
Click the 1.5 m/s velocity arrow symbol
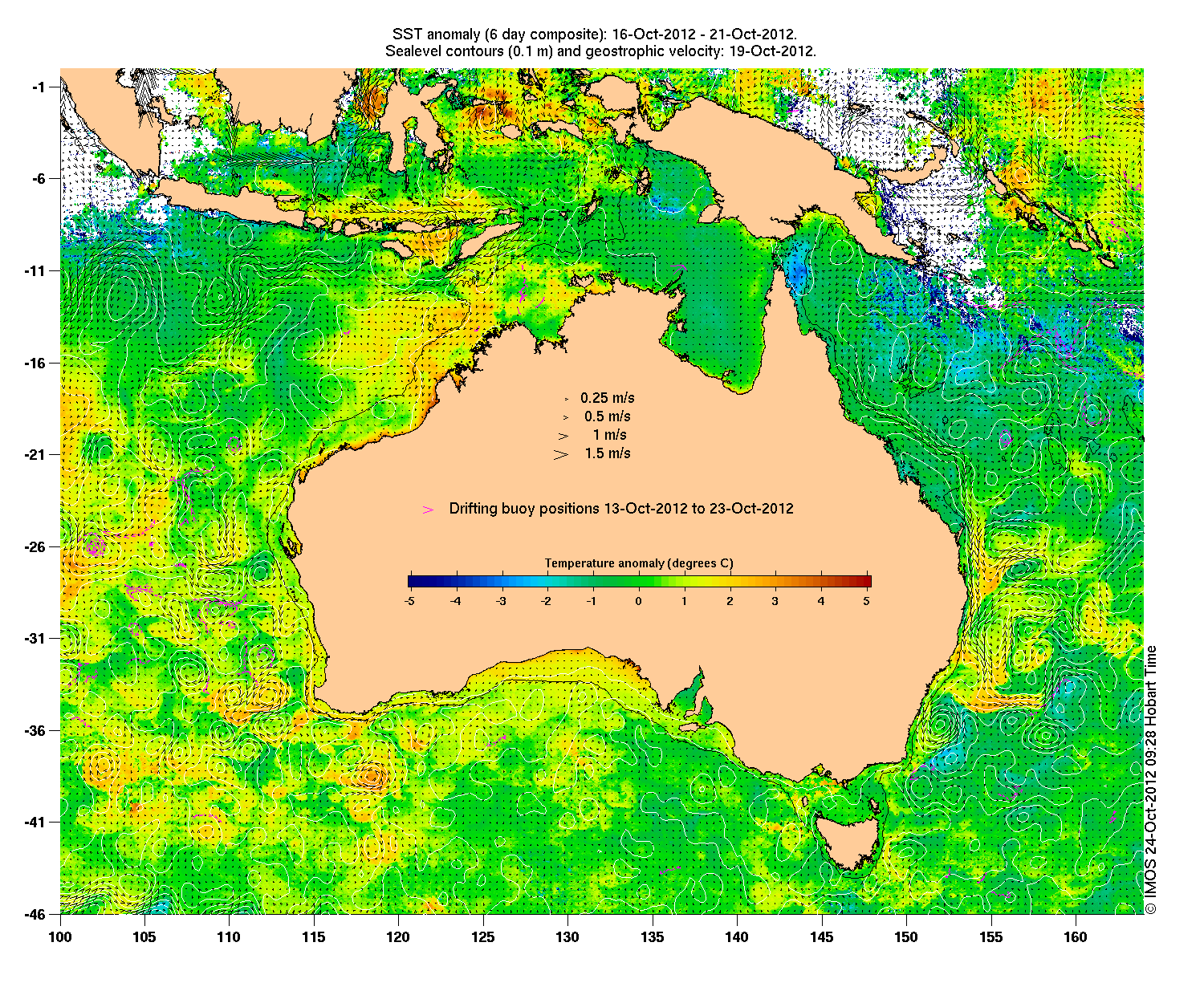pos(561,454)
